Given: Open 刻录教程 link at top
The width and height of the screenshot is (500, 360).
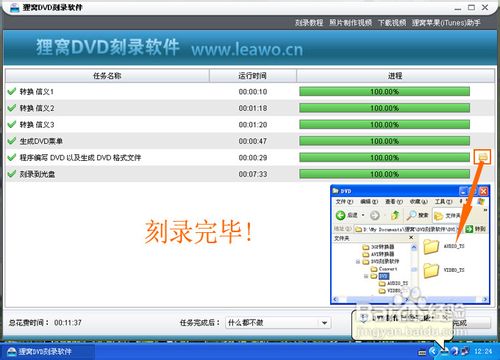Looking at the screenshot, I should tap(309, 23).
